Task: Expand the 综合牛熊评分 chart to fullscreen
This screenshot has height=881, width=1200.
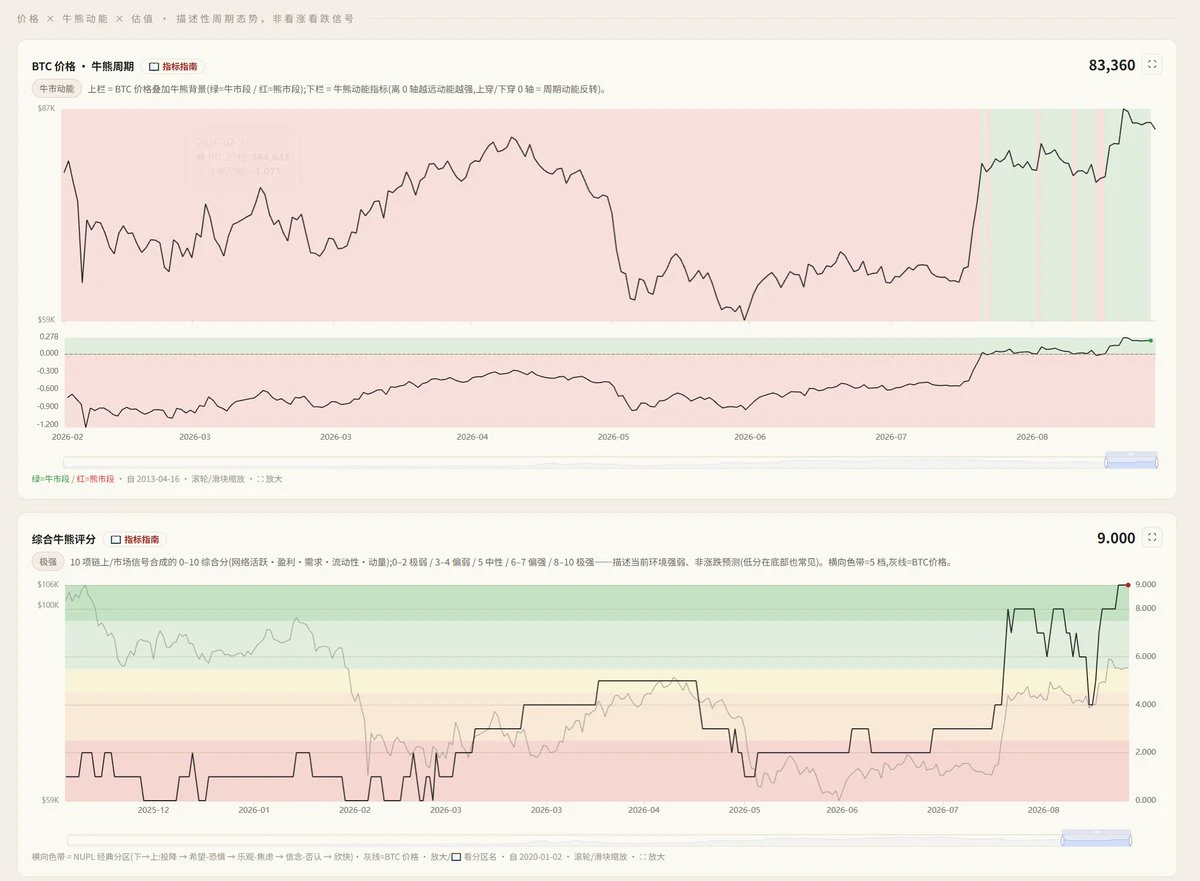Action: [x=1152, y=538]
